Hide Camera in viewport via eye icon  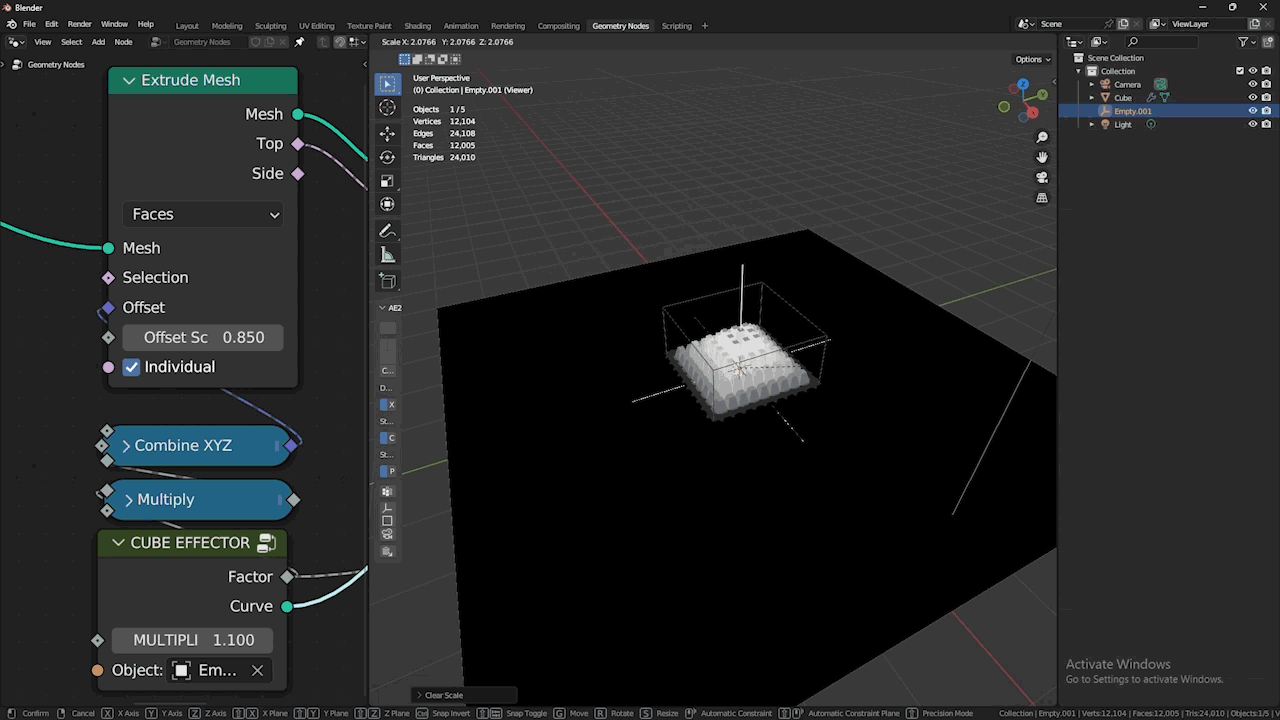click(1253, 84)
